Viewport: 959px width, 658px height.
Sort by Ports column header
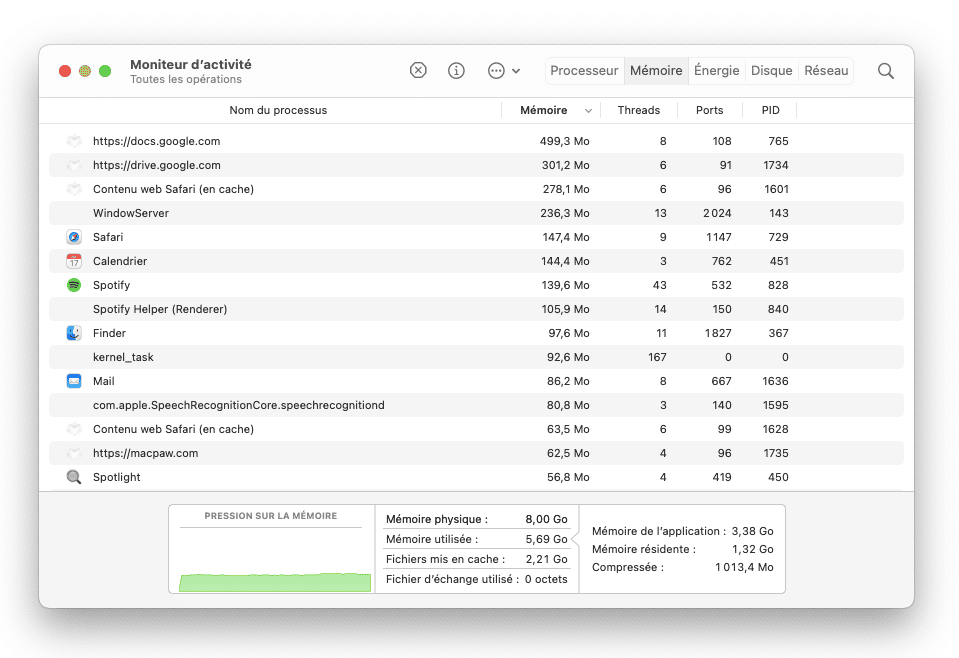(709, 110)
